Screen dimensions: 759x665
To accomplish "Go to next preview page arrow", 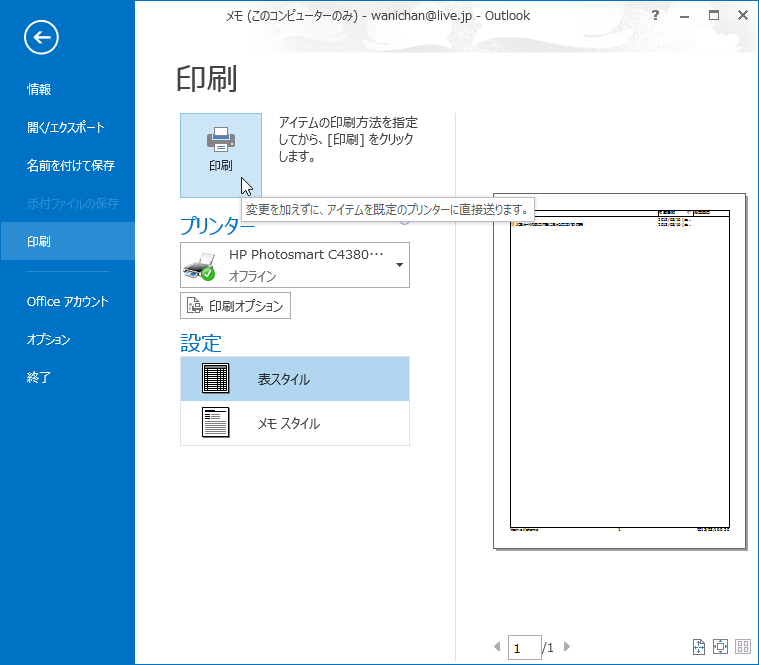I will pyautogui.click(x=567, y=647).
